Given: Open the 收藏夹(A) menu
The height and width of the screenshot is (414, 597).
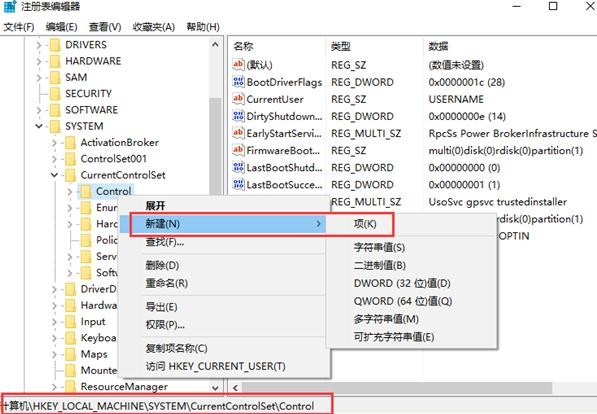Looking at the screenshot, I should click(x=153, y=27).
